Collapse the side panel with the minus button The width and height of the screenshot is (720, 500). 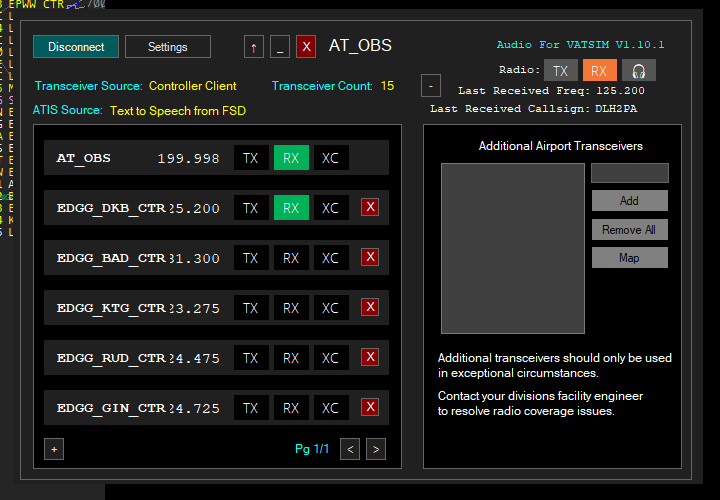(431, 85)
